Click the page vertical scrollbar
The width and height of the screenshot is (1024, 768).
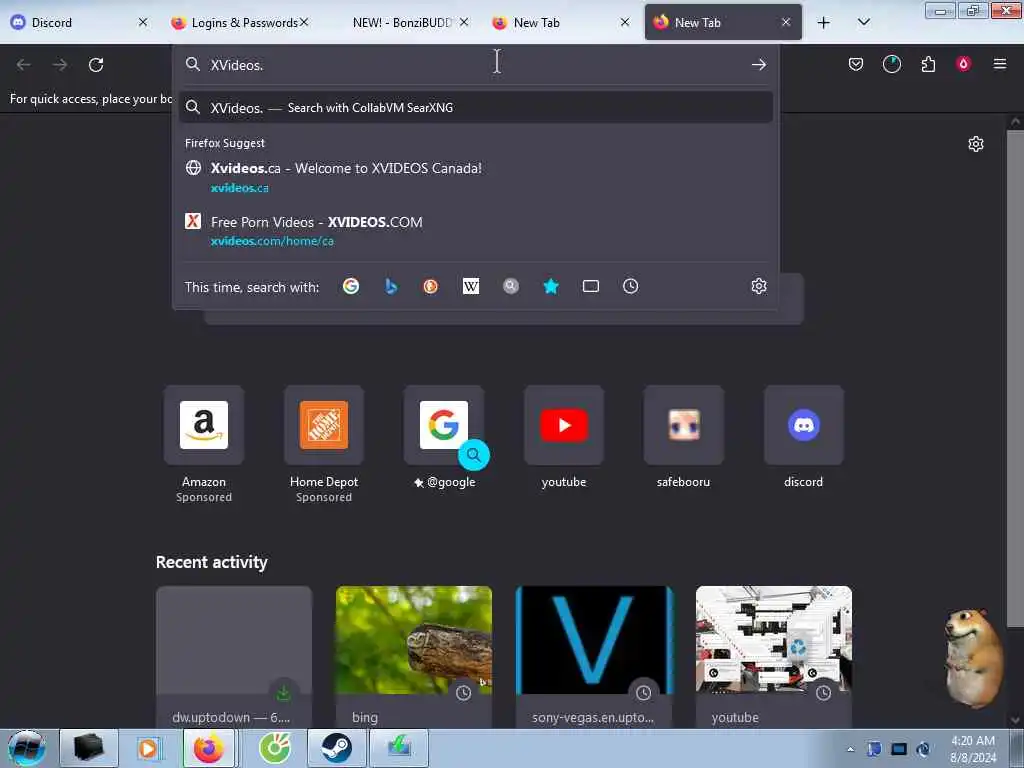pos(1015,379)
